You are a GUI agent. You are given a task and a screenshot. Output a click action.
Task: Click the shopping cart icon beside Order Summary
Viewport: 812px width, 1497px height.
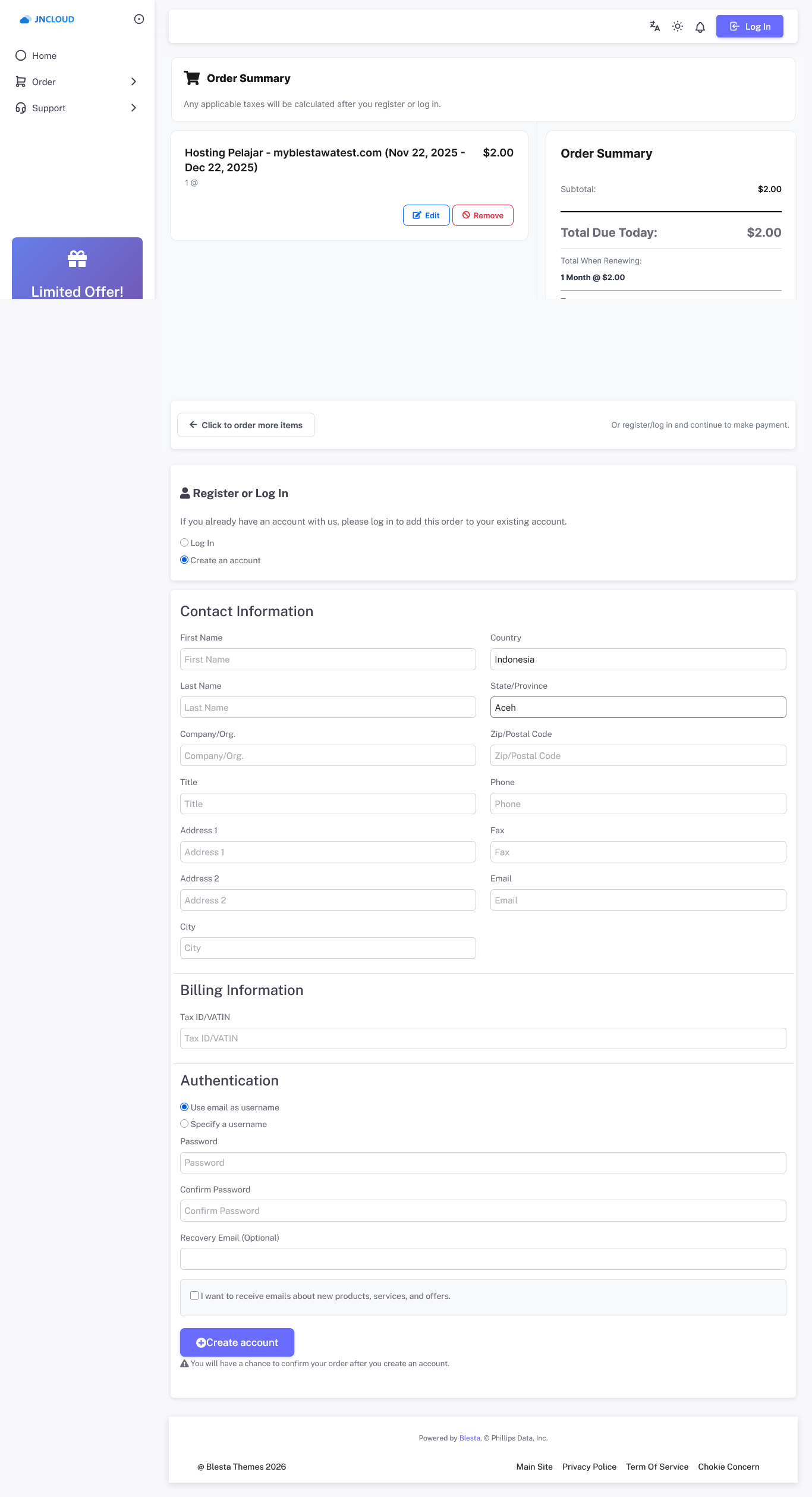[192, 78]
